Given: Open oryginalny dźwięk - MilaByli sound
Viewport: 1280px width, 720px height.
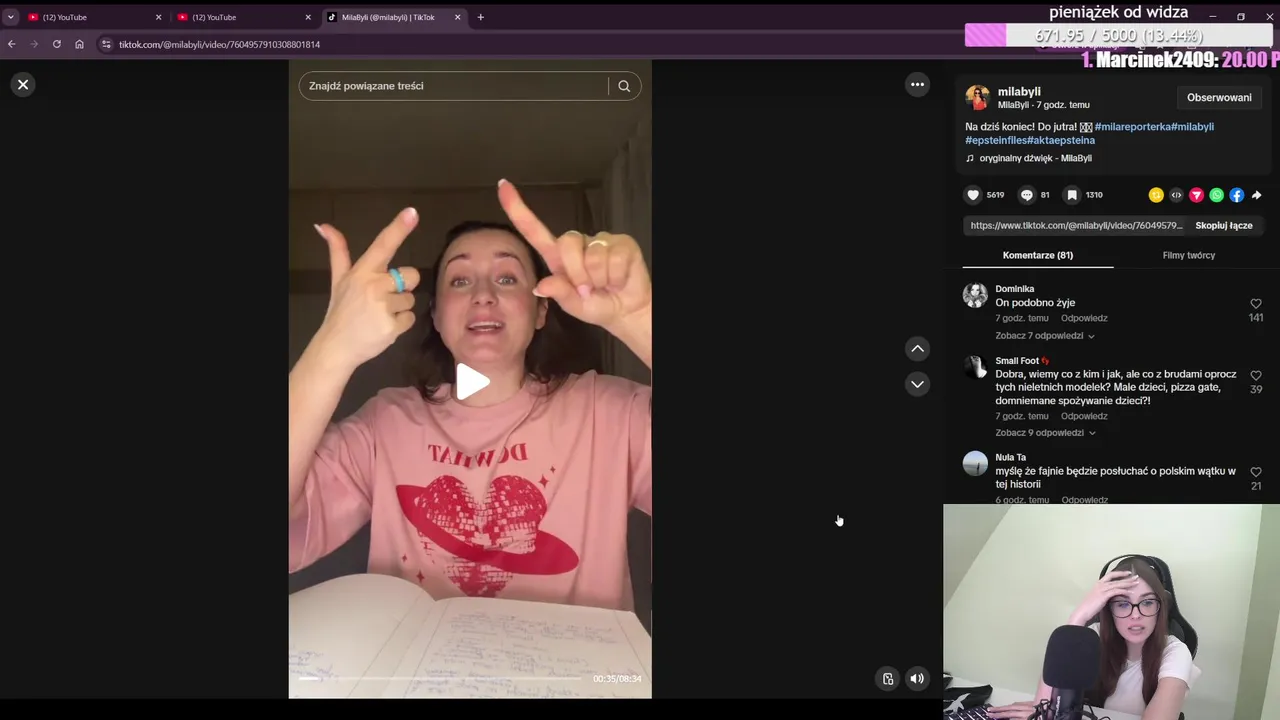Looking at the screenshot, I should coord(1035,158).
